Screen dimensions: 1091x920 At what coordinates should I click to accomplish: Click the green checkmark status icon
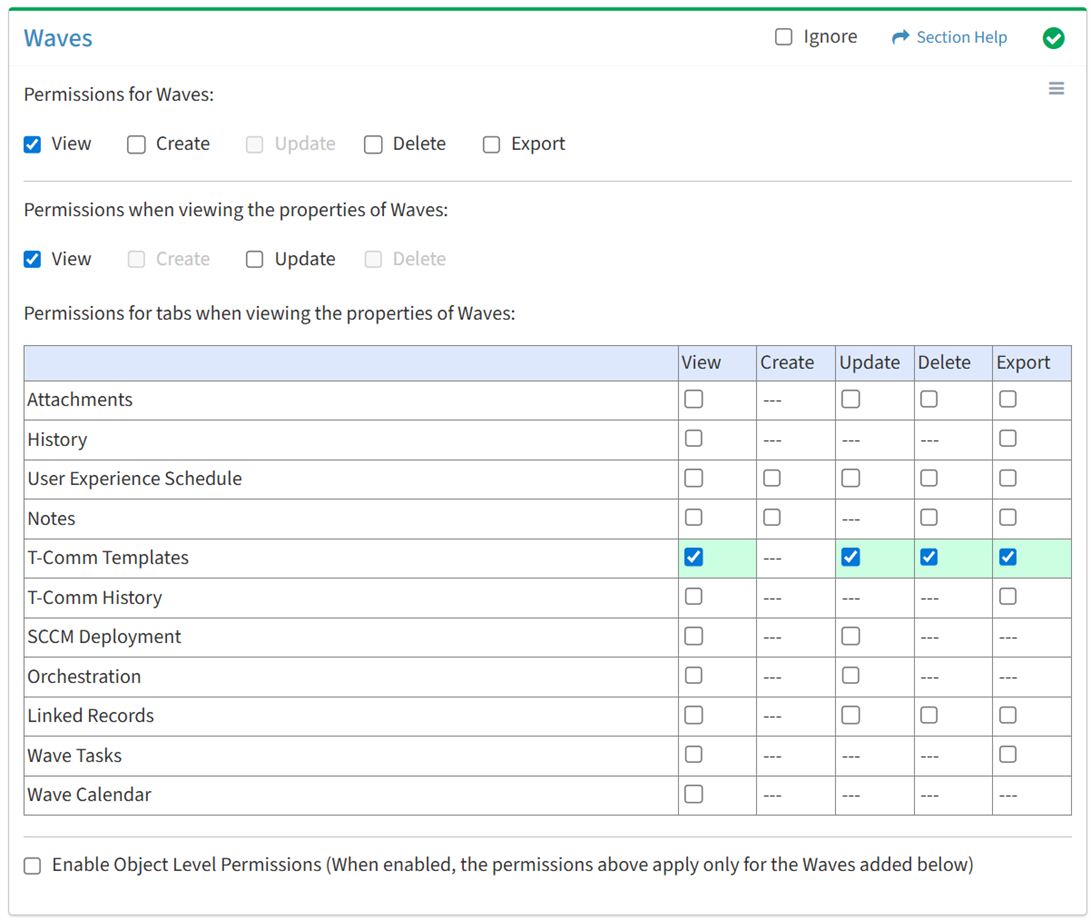1053,38
